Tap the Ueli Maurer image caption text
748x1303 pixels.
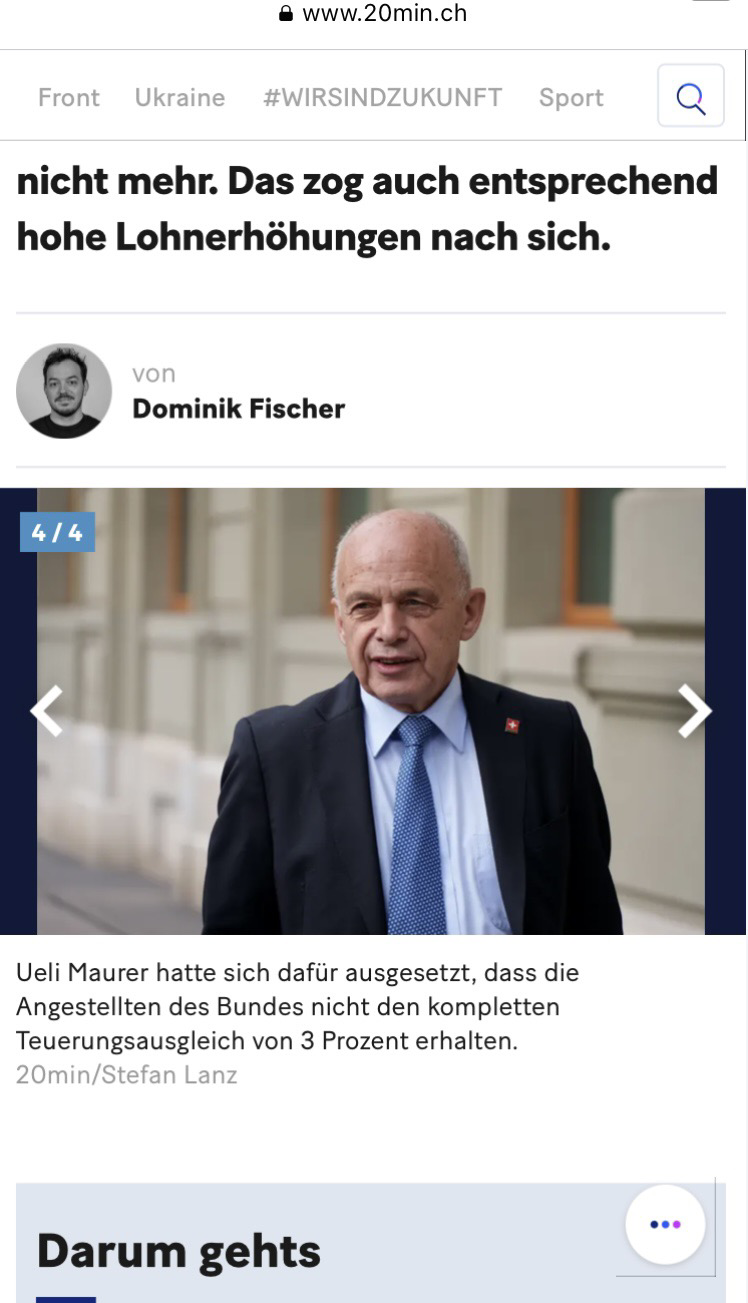click(x=297, y=1006)
